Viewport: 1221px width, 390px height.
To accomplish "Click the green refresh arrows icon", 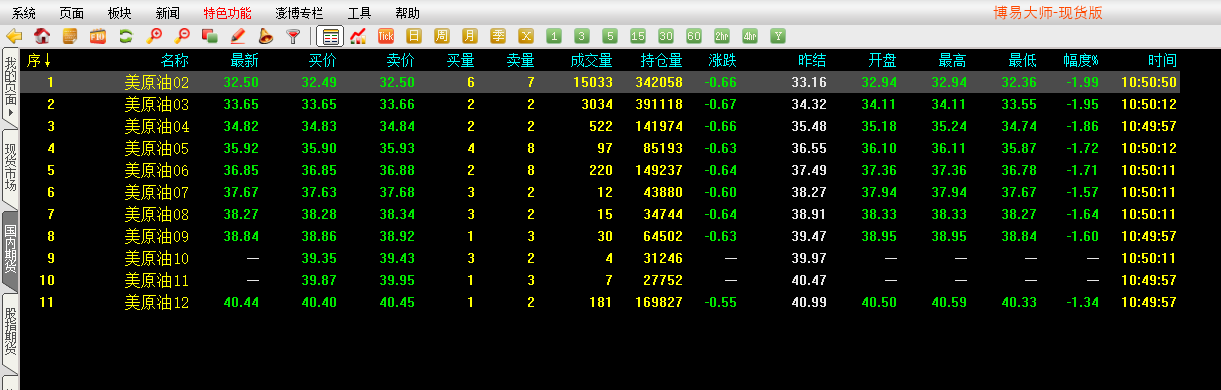I will coord(126,36).
